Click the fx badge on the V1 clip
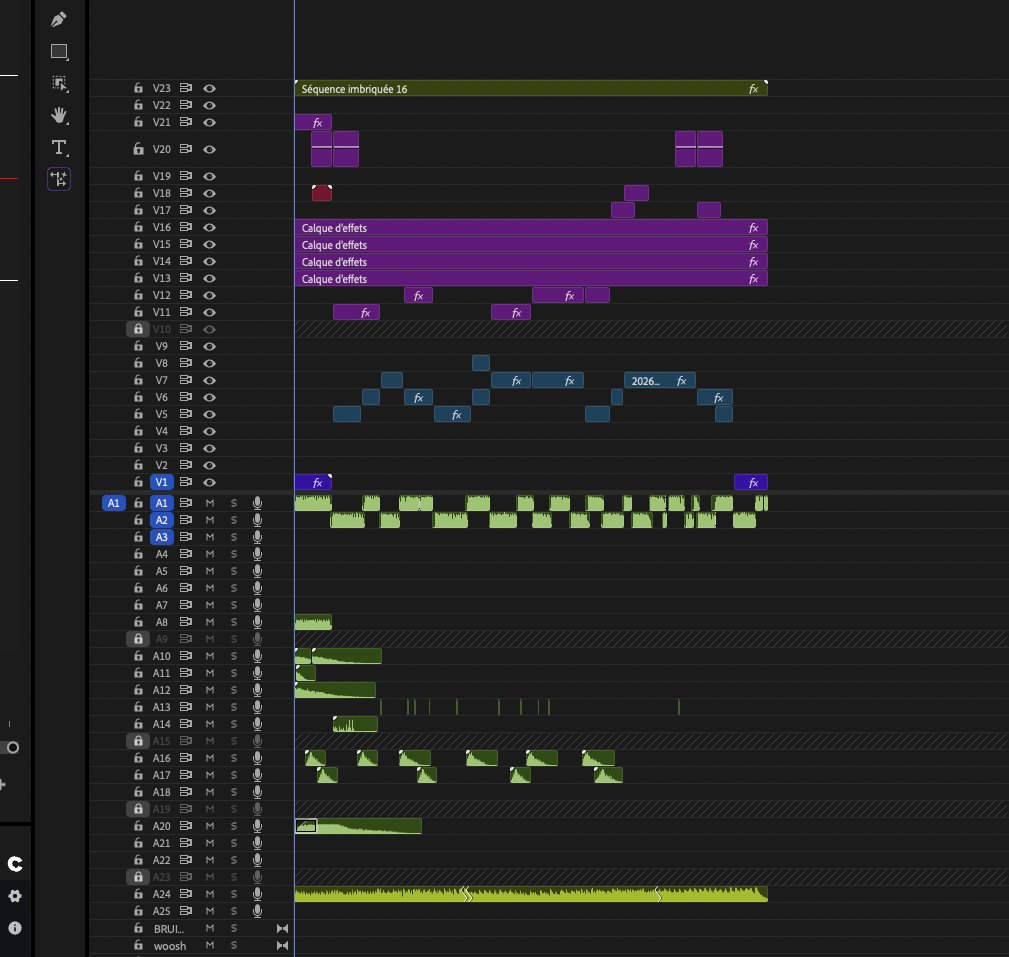The width and height of the screenshot is (1009, 957). click(318, 482)
